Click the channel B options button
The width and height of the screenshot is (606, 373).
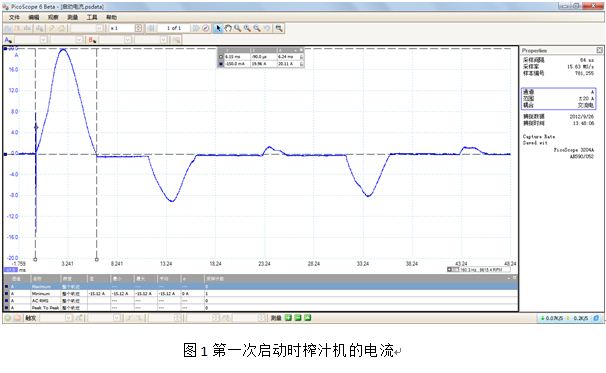pyautogui.click(x=92, y=40)
